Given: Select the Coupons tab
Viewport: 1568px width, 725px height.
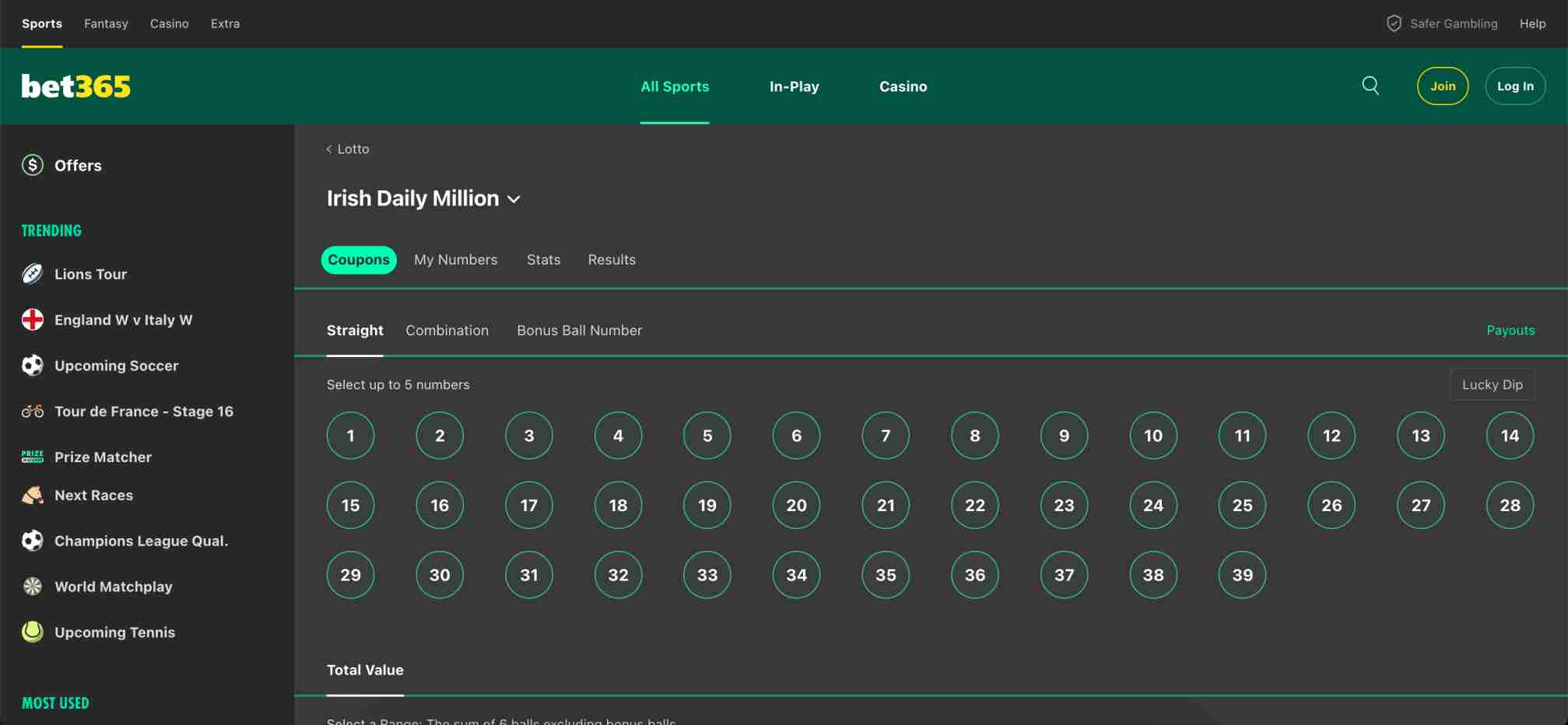Looking at the screenshot, I should (359, 260).
